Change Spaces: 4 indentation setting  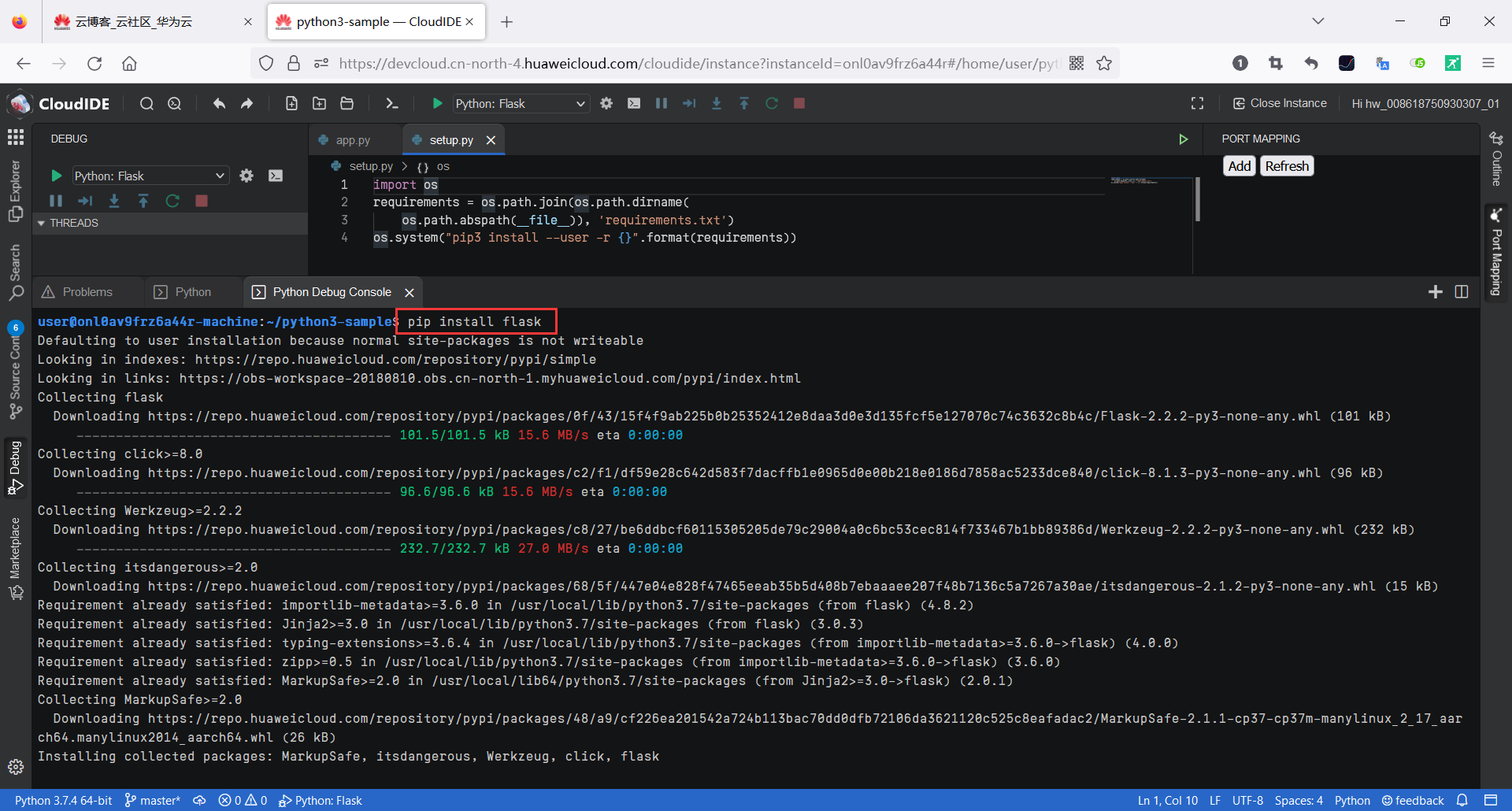tap(1299, 801)
